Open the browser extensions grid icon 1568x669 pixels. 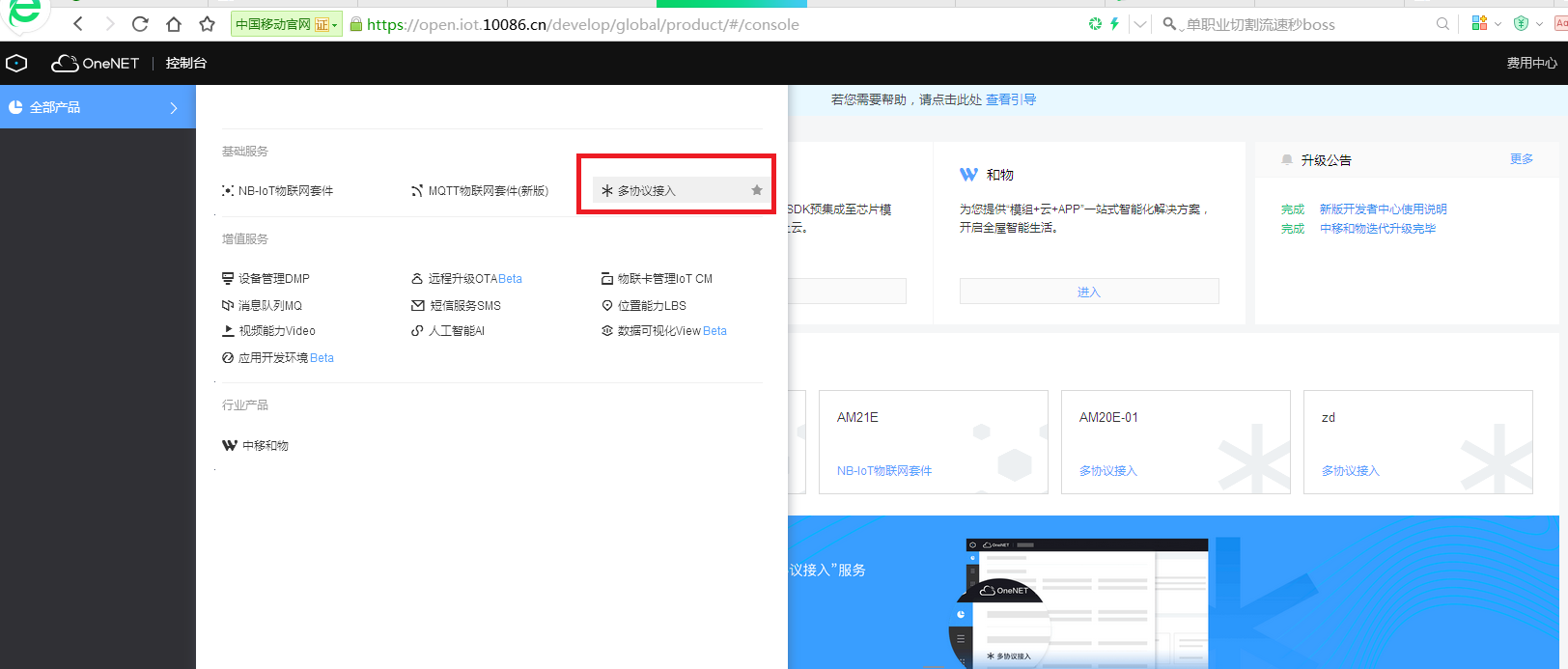coord(1478,23)
